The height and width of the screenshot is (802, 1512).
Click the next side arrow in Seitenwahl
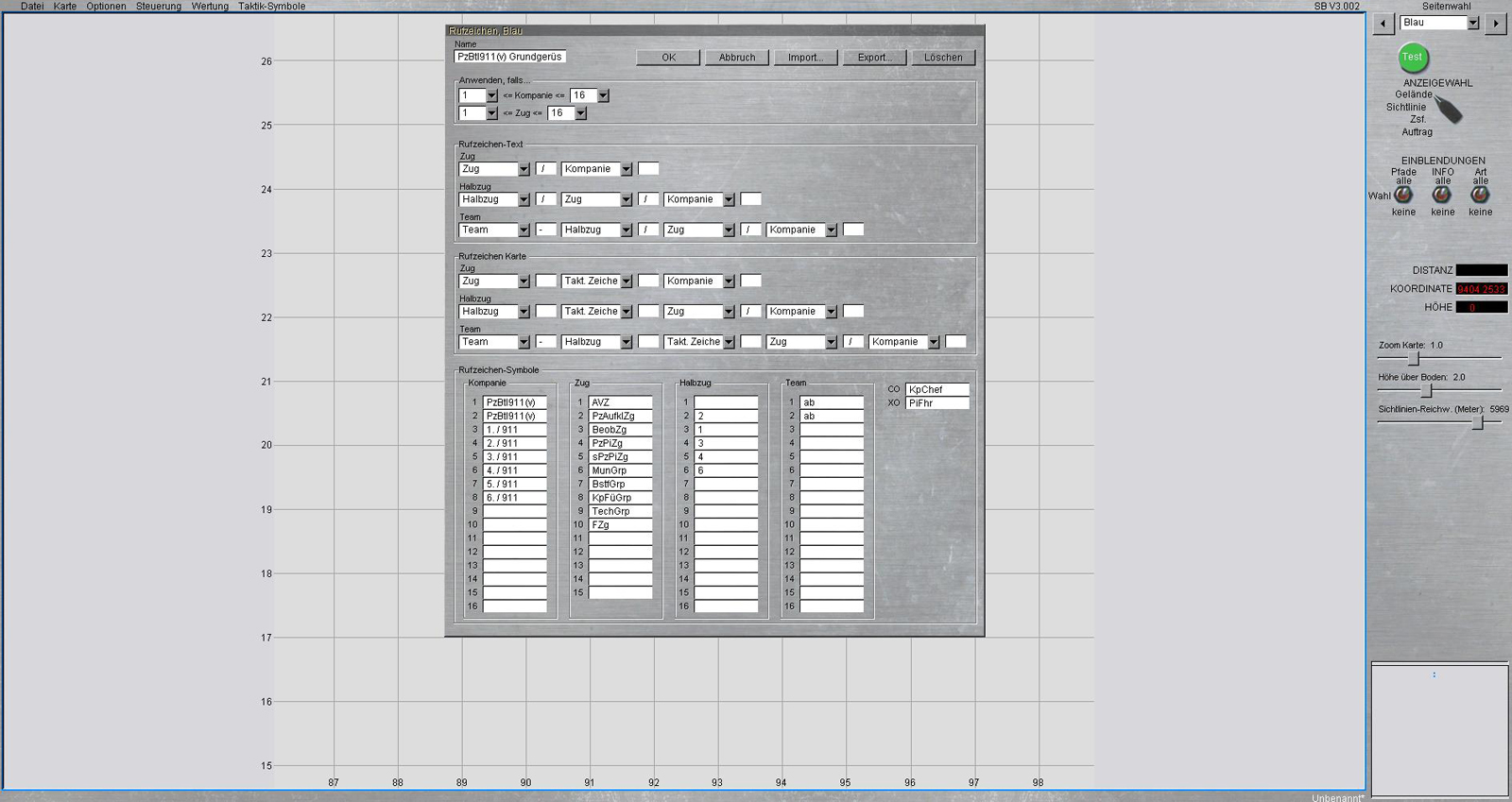point(1495,24)
